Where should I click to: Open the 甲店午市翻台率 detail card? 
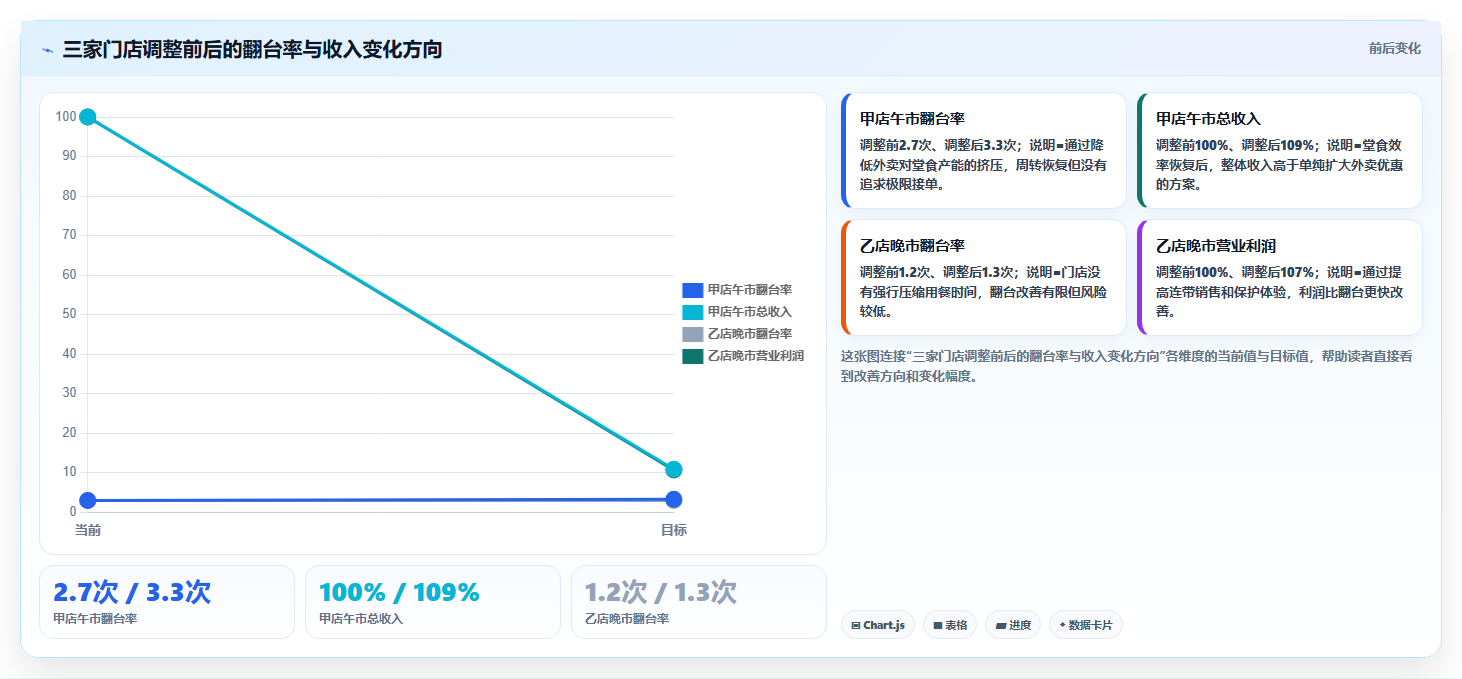pos(984,151)
